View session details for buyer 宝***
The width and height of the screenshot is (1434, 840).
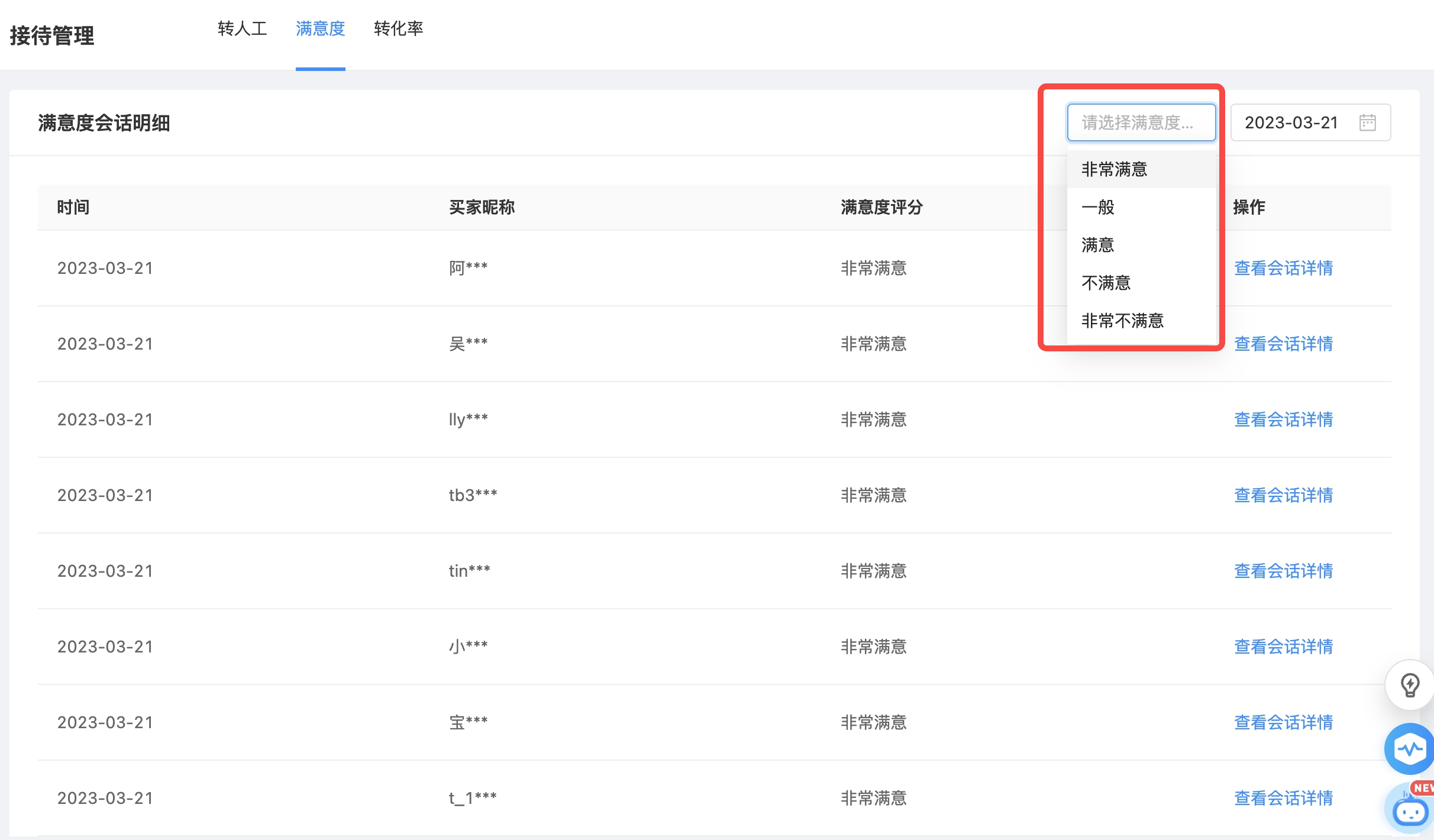point(1283,722)
